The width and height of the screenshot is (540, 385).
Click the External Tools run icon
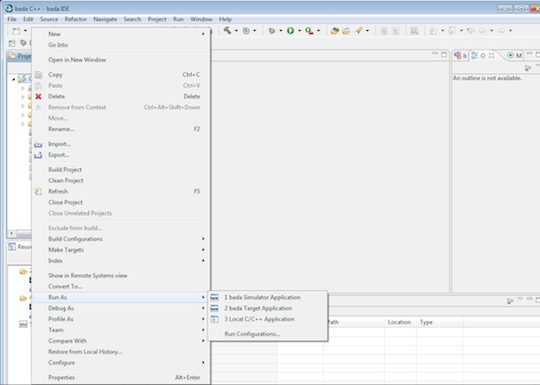click(x=309, y=31)
